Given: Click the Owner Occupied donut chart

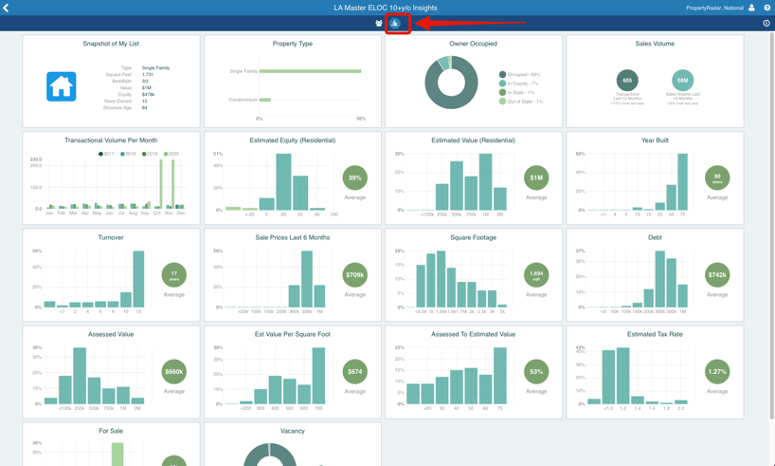Looking at the screenshot, I should [451, 83].
